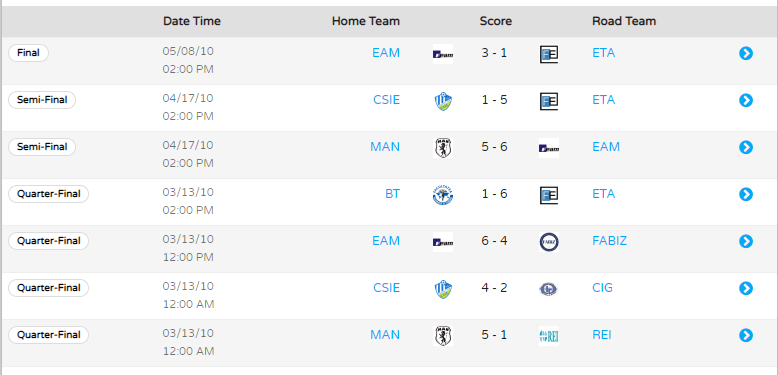Click Quarter-Final badge for EAM vs FABIZ
This screenshot has width=778, height=375.
point(49,241)
